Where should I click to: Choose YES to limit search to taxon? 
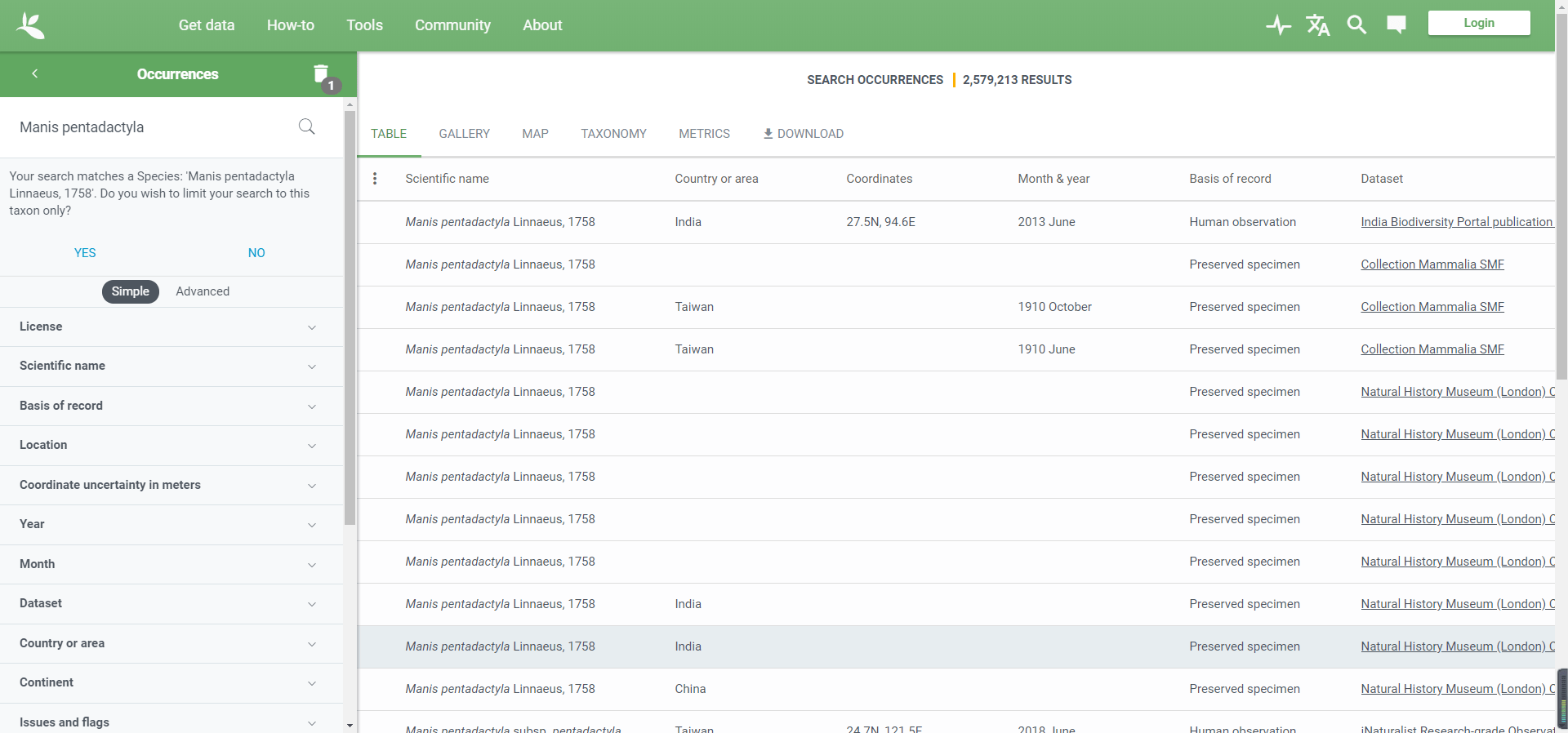(85, 253)
